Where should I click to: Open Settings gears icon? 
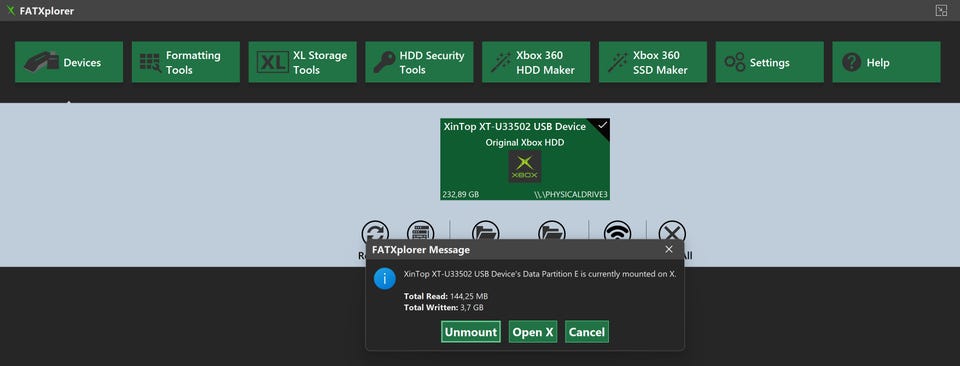pyautogui.click(x=735, y=62)
